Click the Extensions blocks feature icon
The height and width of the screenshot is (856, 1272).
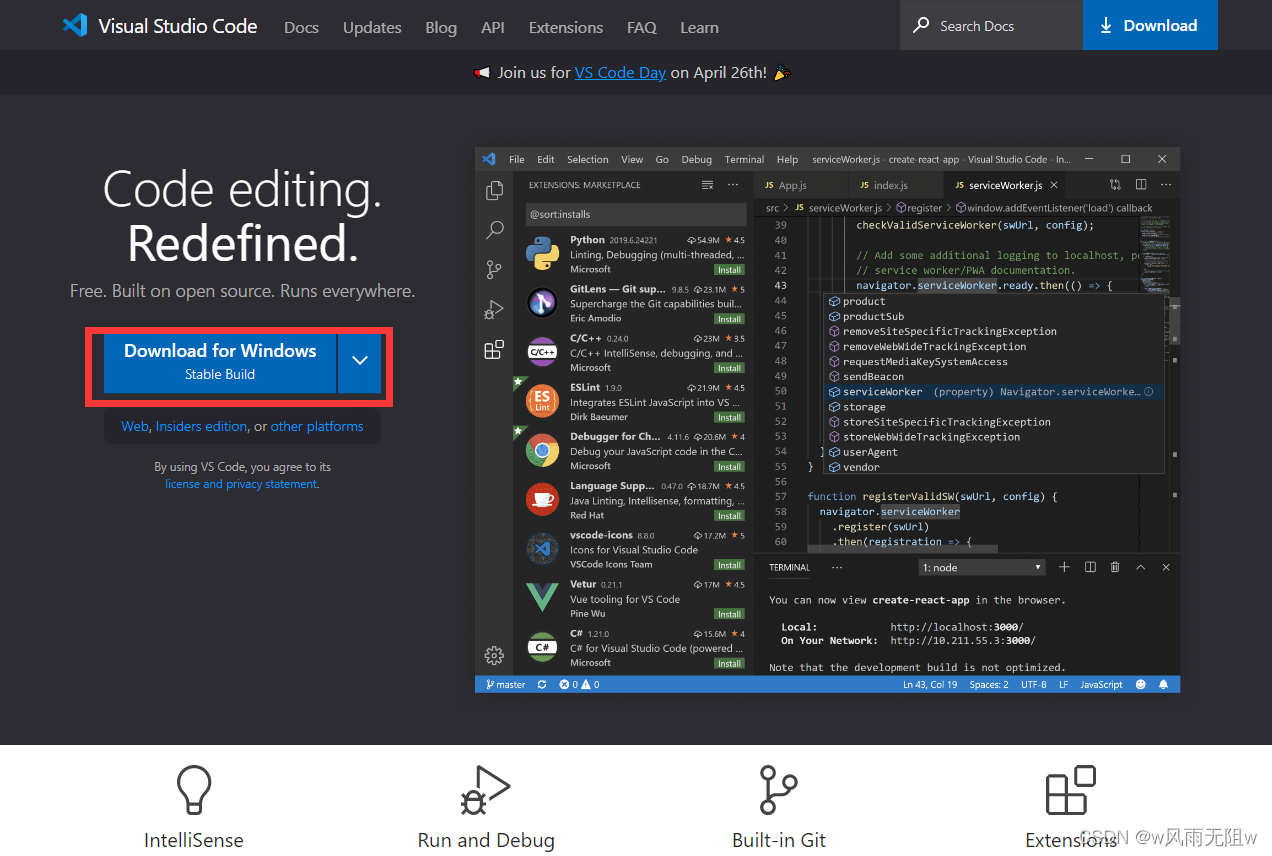[x=1070, y=791]
